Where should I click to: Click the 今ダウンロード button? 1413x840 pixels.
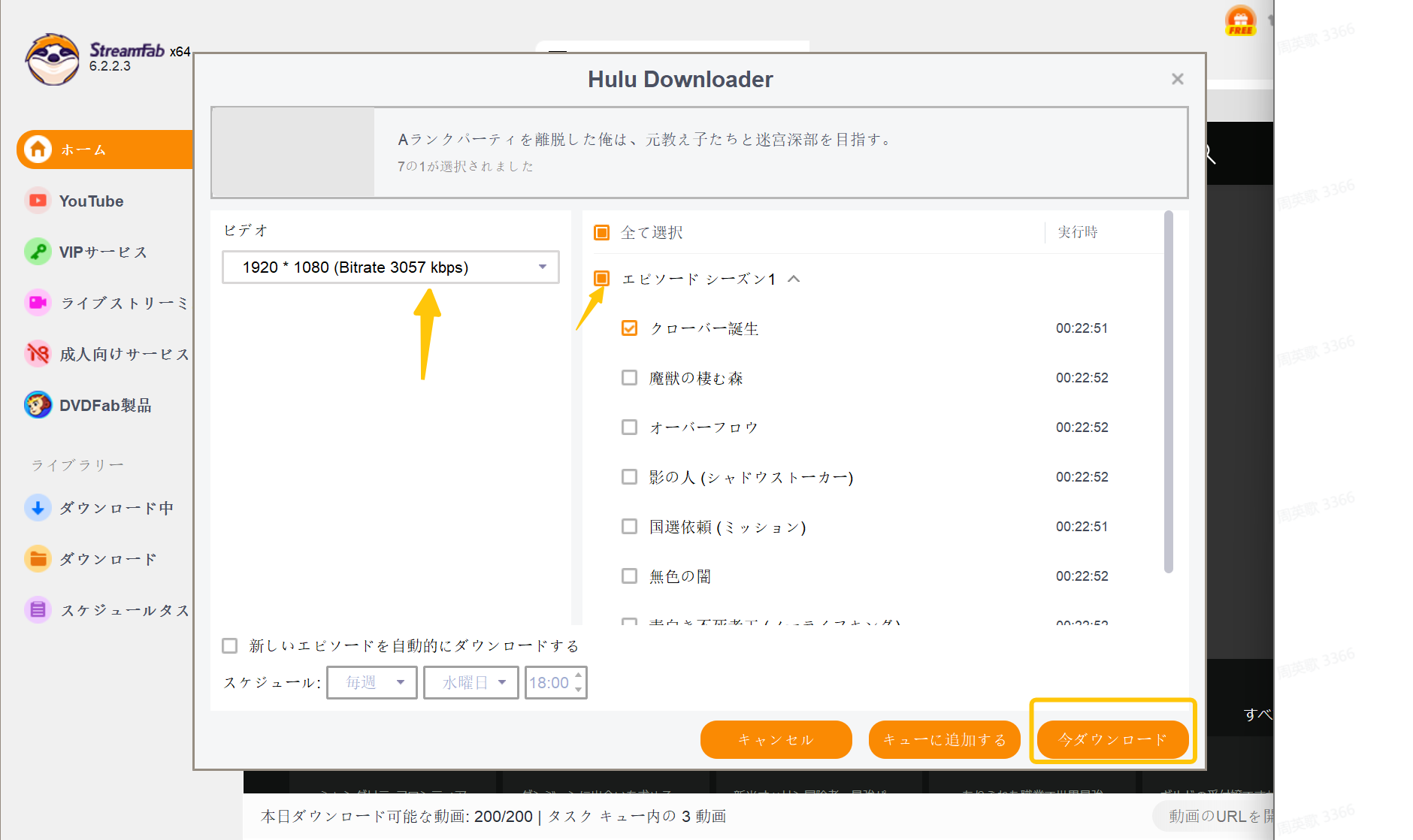[1112, 740]
